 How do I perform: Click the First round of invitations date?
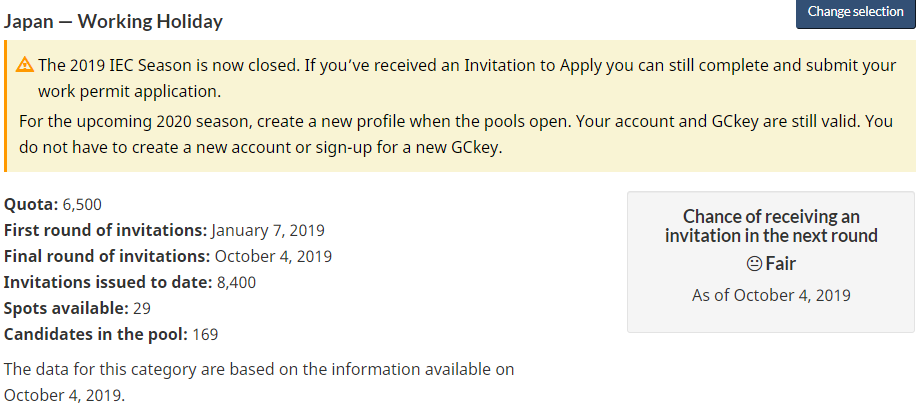click(x=268, y=230)
